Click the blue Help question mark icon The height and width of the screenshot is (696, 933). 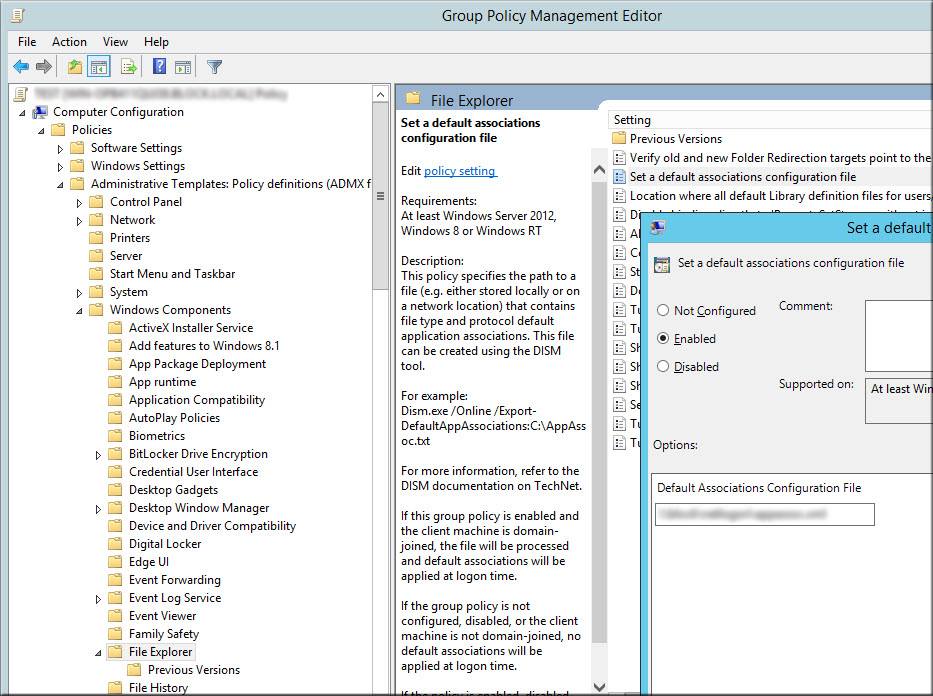coord(159,66)
